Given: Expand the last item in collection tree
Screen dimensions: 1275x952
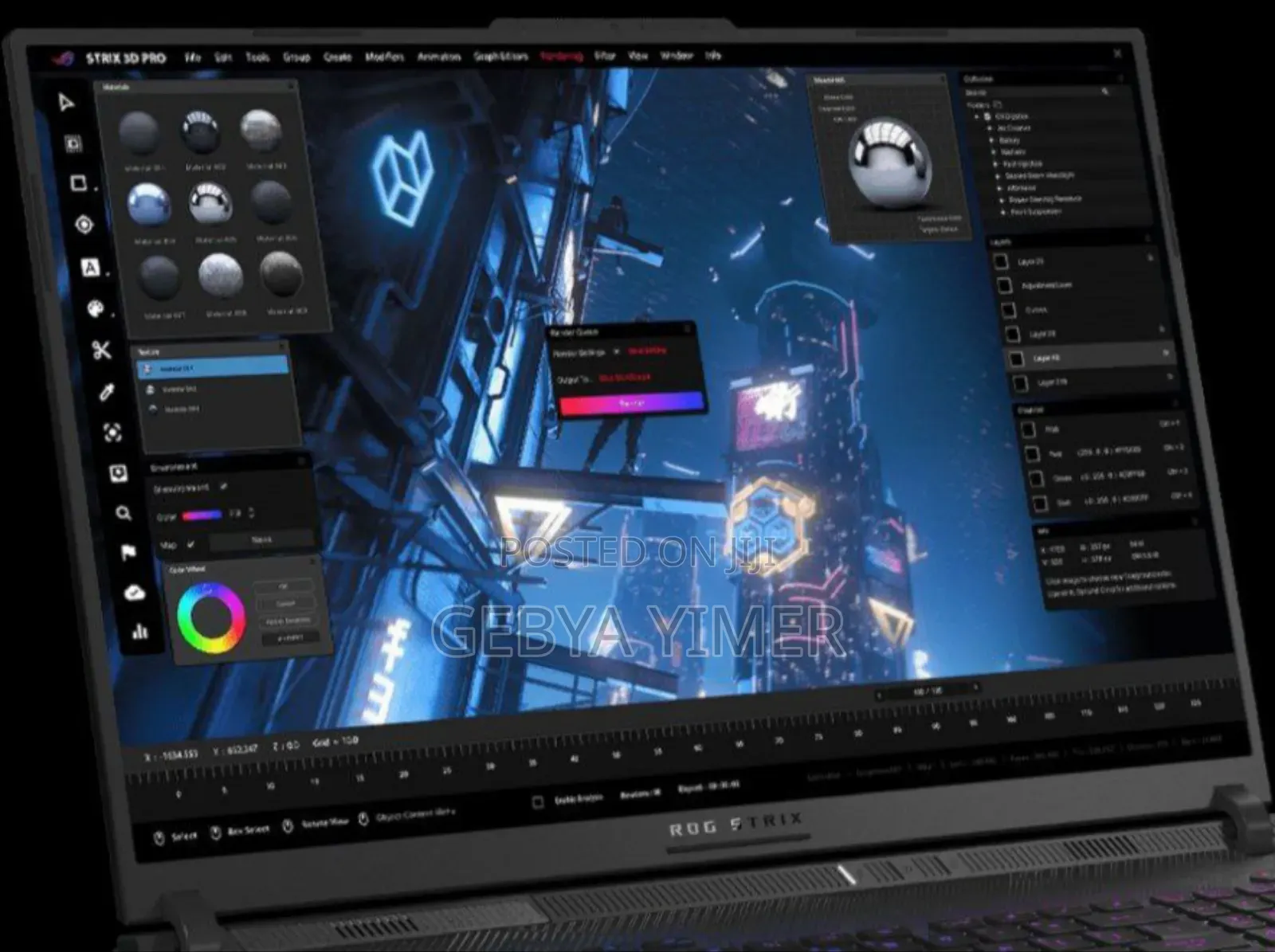Looking at the screenshot, I should click(x=1003, y=212).
